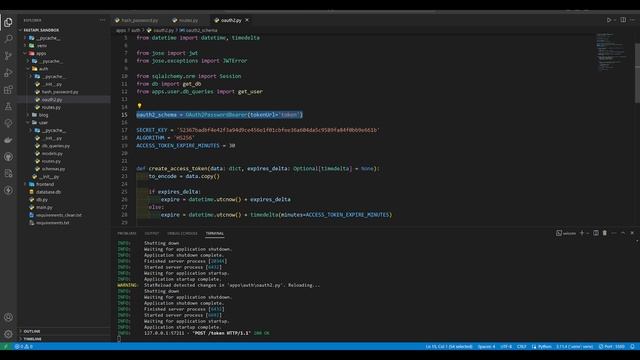Viewport: 640px width, 360px height.
Task: Kill the terminal with the trash icon
Action: (605, 233)
